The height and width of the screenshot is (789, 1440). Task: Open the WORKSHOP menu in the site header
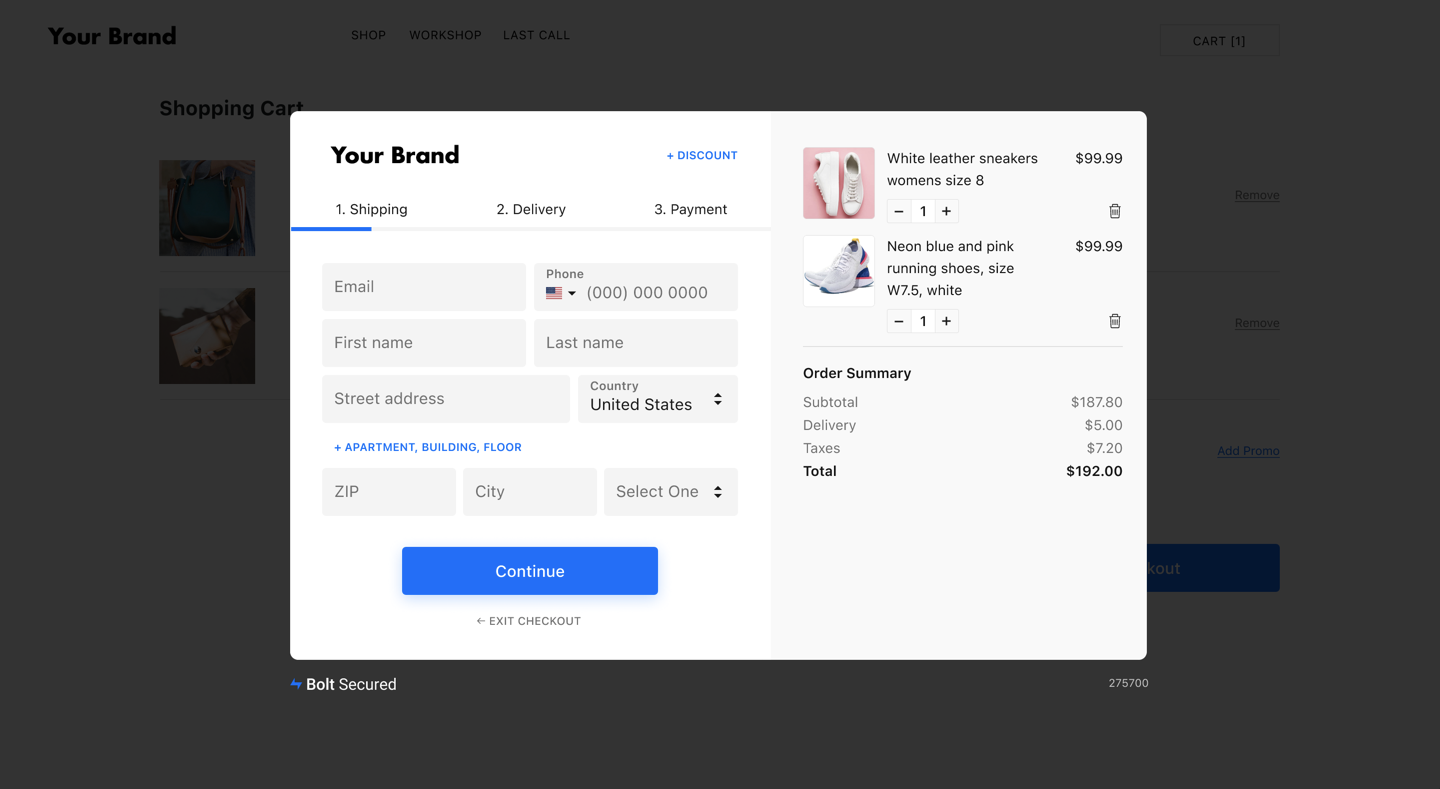(445, 35)
